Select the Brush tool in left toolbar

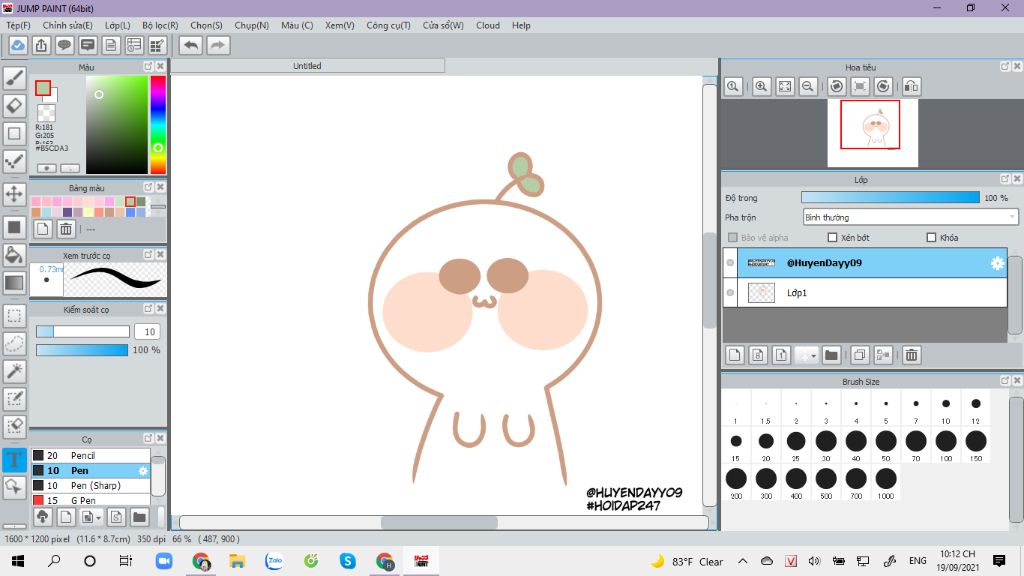[14, 78]
